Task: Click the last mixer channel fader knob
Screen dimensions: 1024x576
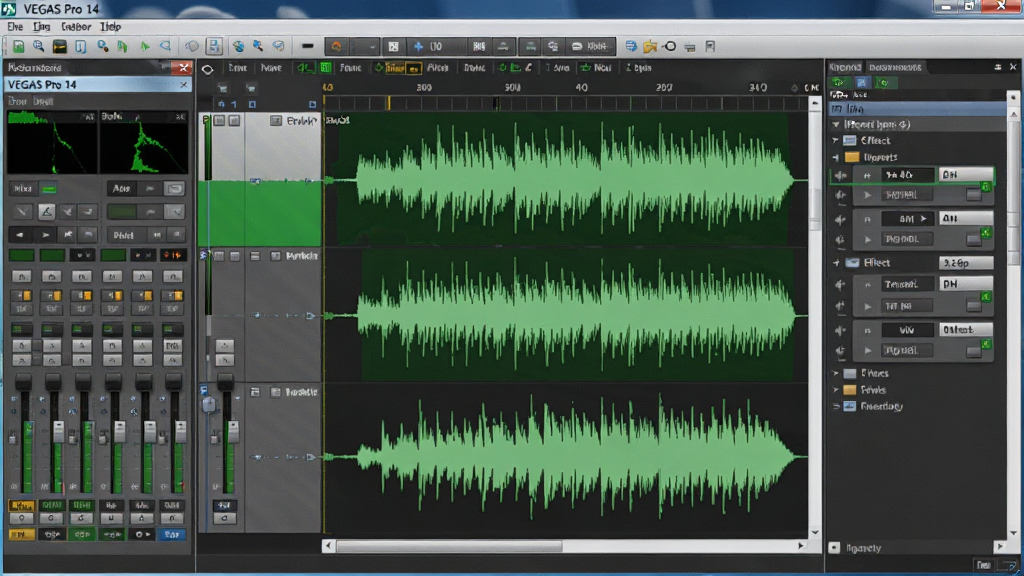Action: 173,382
